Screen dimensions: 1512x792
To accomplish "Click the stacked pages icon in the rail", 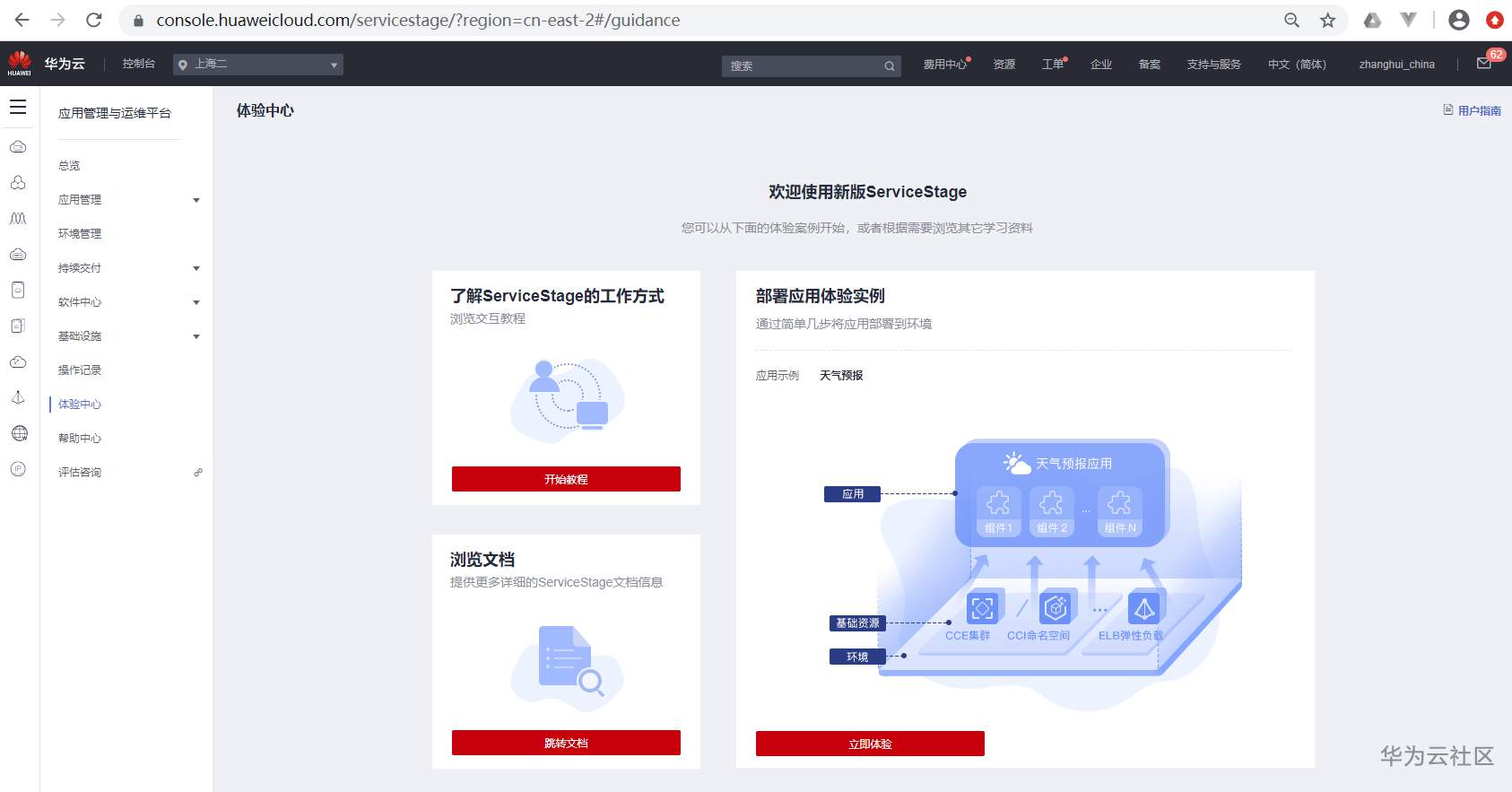I will point(18,326).
